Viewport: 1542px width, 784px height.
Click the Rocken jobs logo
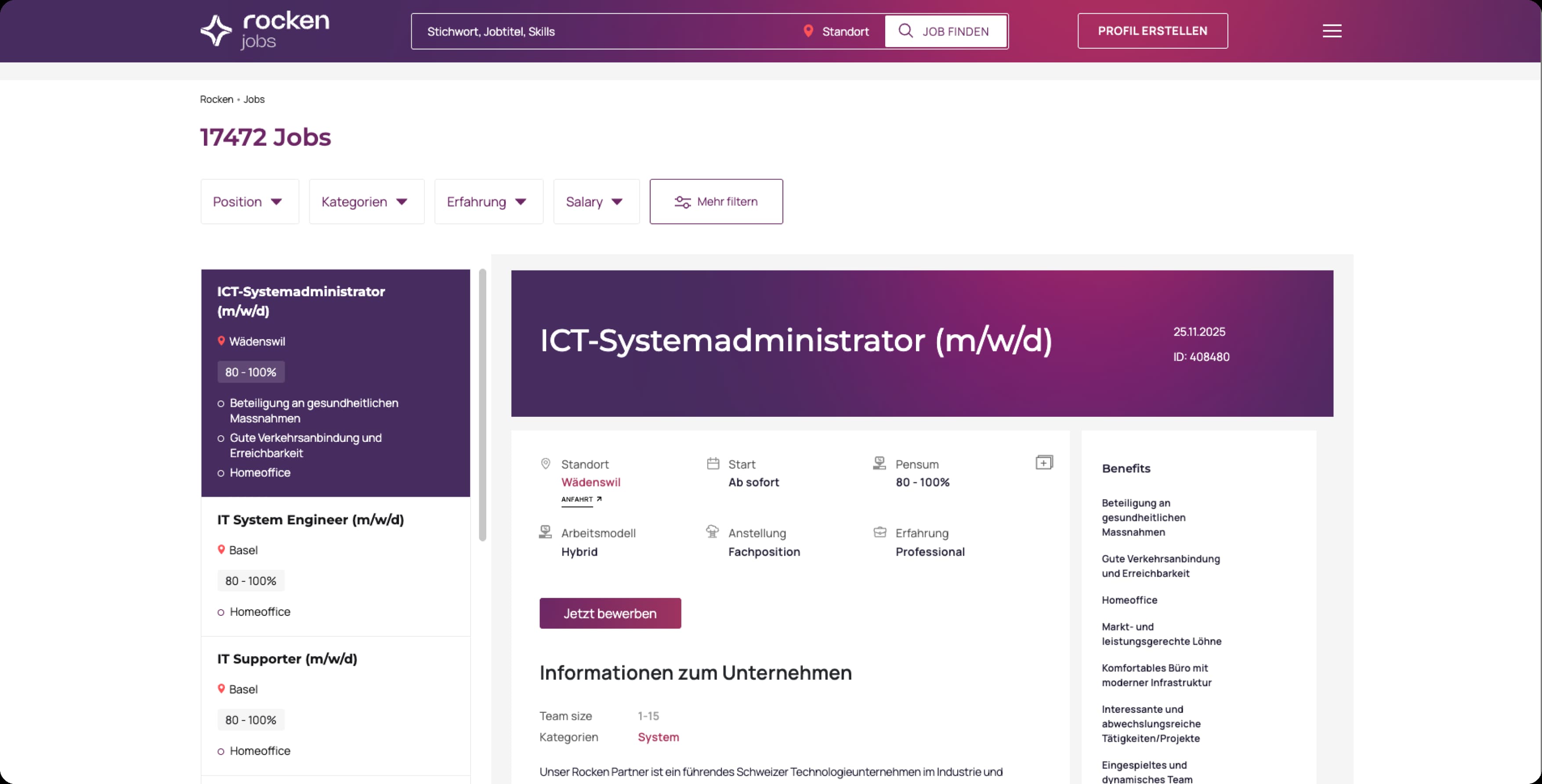pyautogui.click(x=264, y=30)
